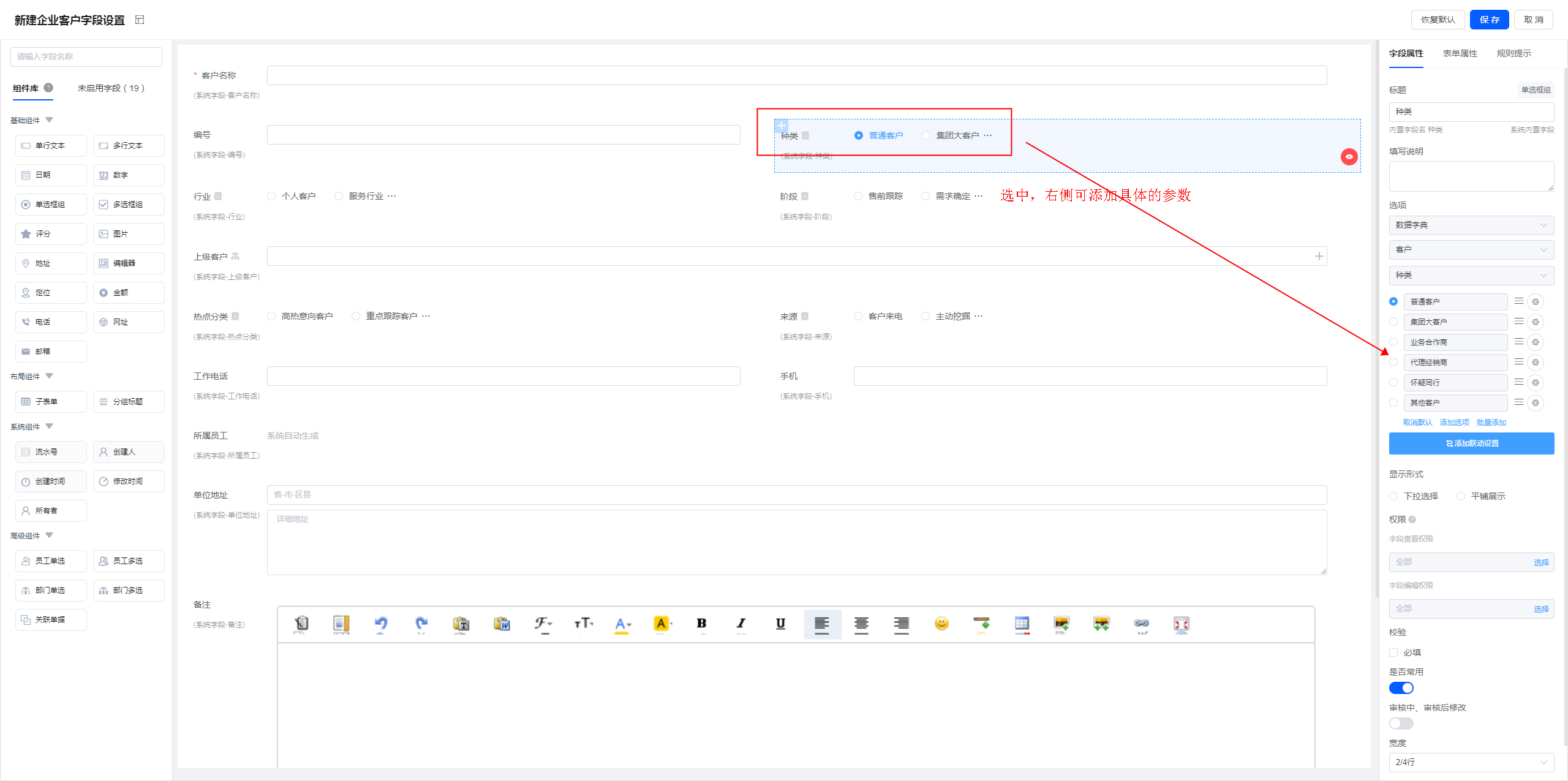
Task: Open settings gear for 代理经销商 option
Action: click(x=1536, y=362)
